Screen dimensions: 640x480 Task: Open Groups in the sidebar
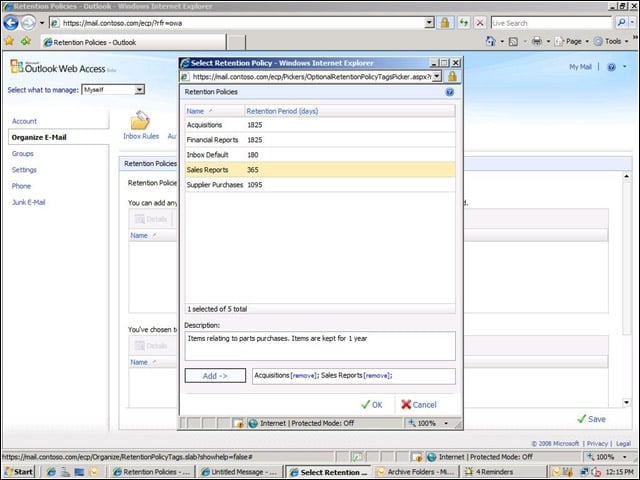pos(23,154)
